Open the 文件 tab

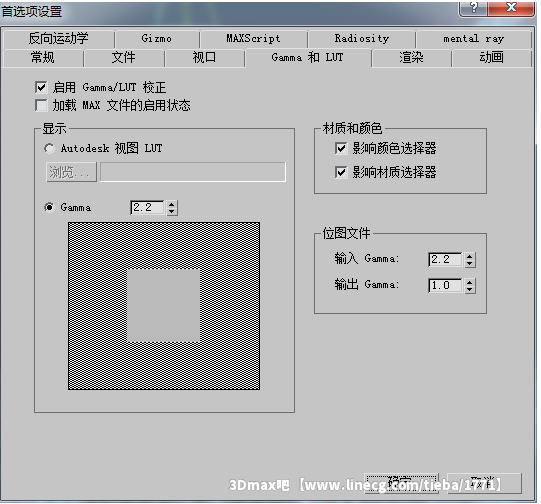point(124,58)
